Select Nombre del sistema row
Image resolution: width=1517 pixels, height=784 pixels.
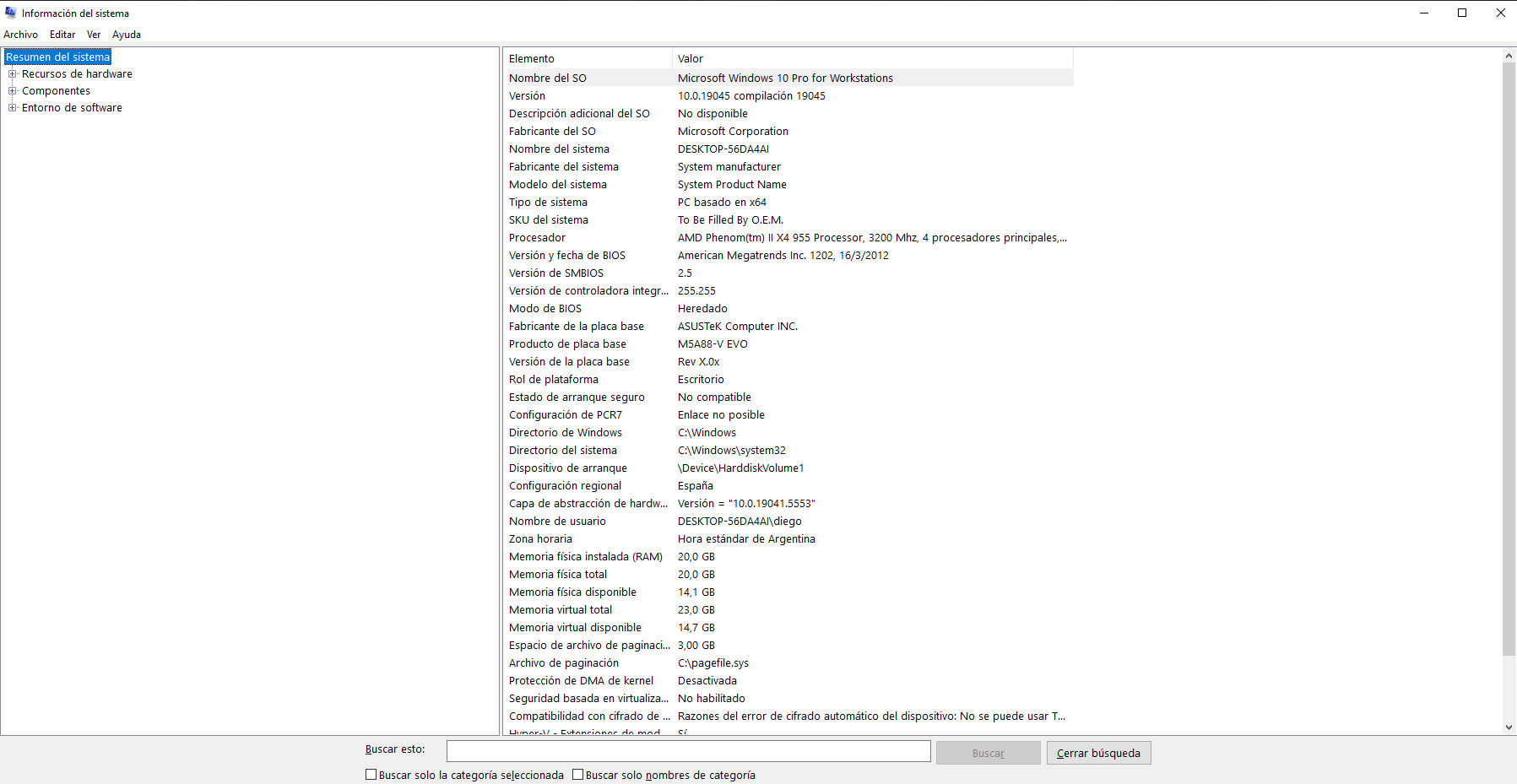tap(788, 149)
